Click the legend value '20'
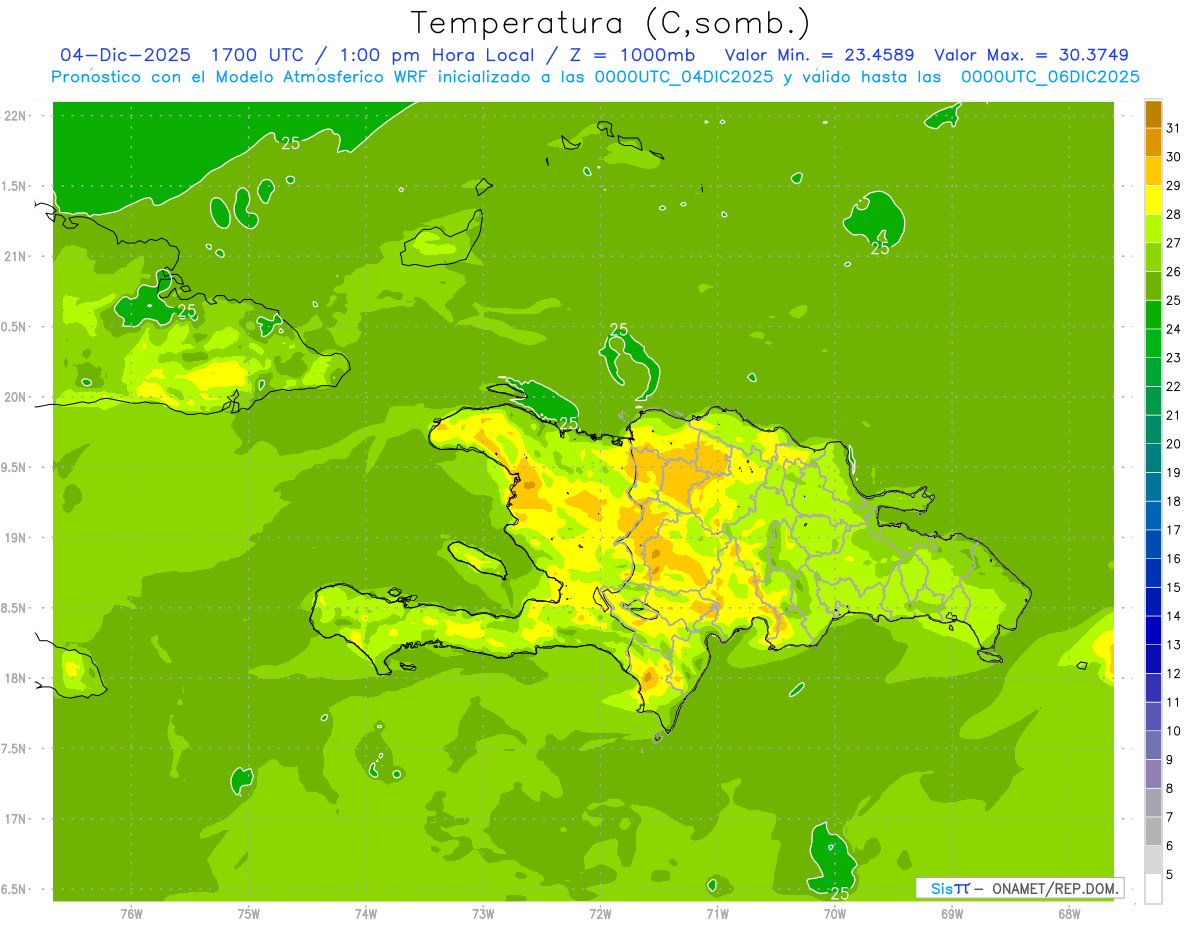Image resolution: width=1200 pixels, height=927 pixels. tap(1173, 444)
